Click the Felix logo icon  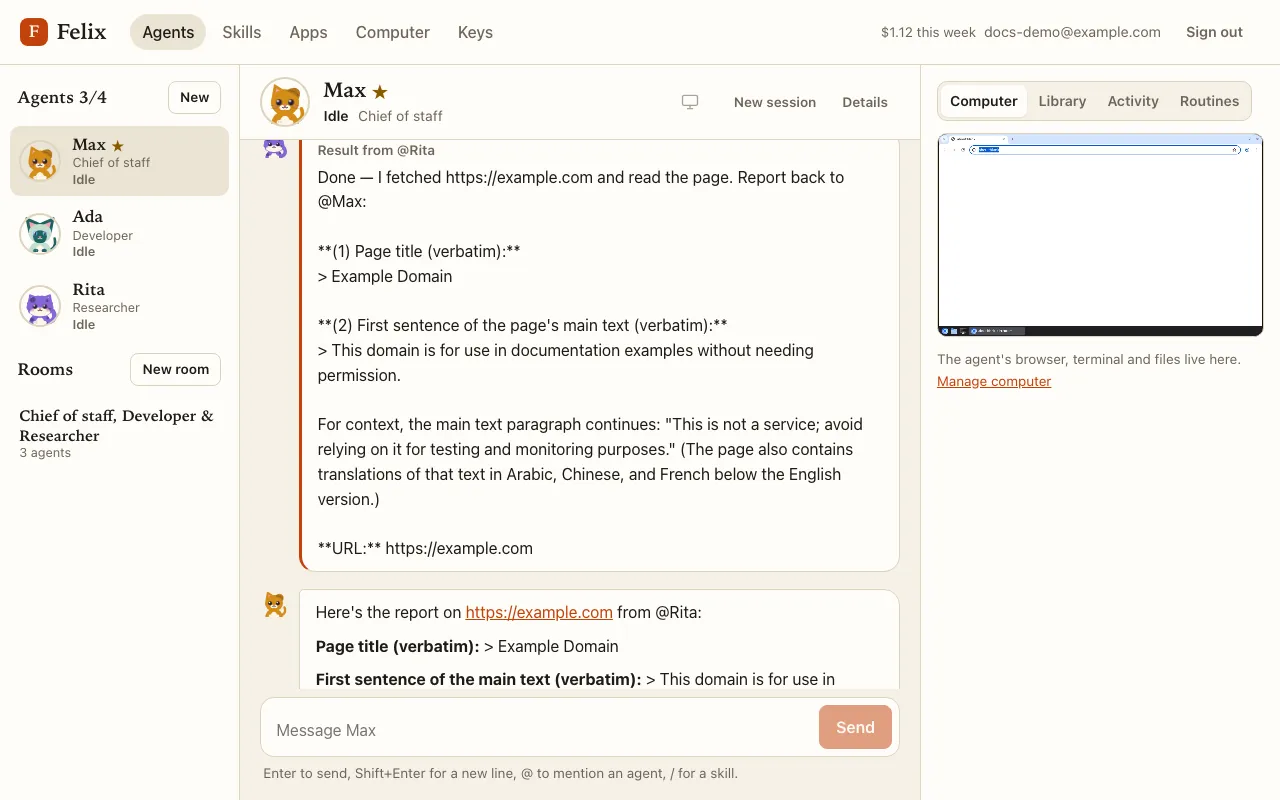point(34,32)
